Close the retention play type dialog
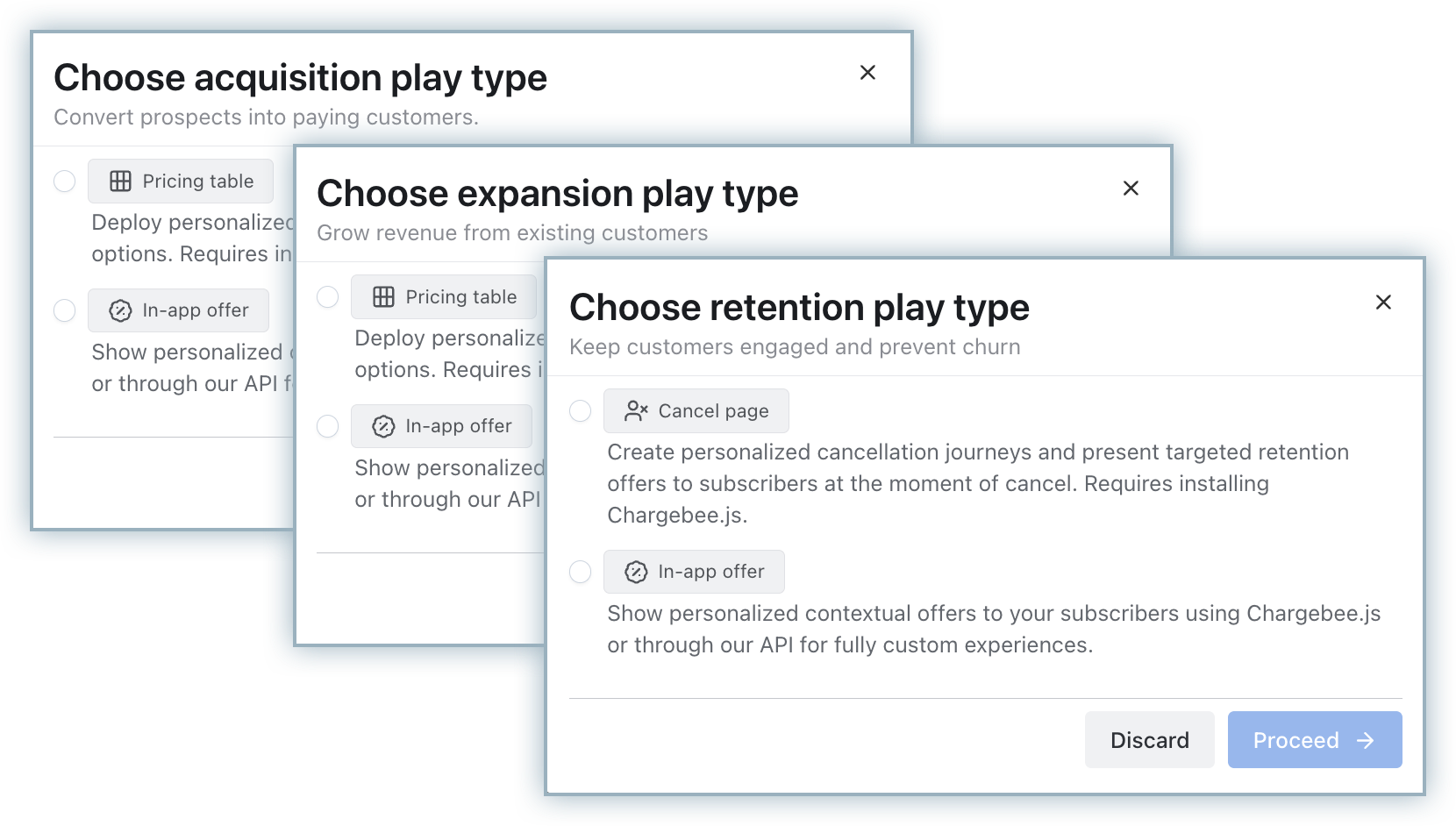1456x826 pixels. (1383, 303)
